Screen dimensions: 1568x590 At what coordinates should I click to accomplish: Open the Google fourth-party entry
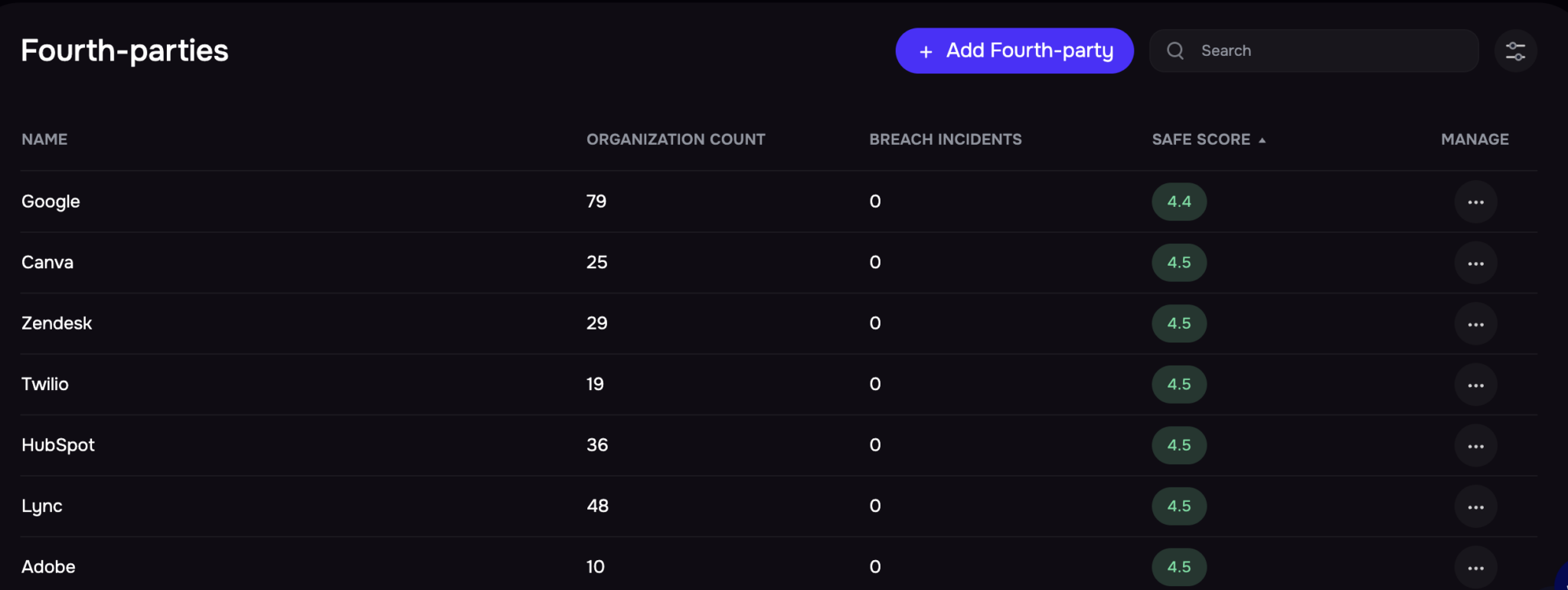(51, 202)
